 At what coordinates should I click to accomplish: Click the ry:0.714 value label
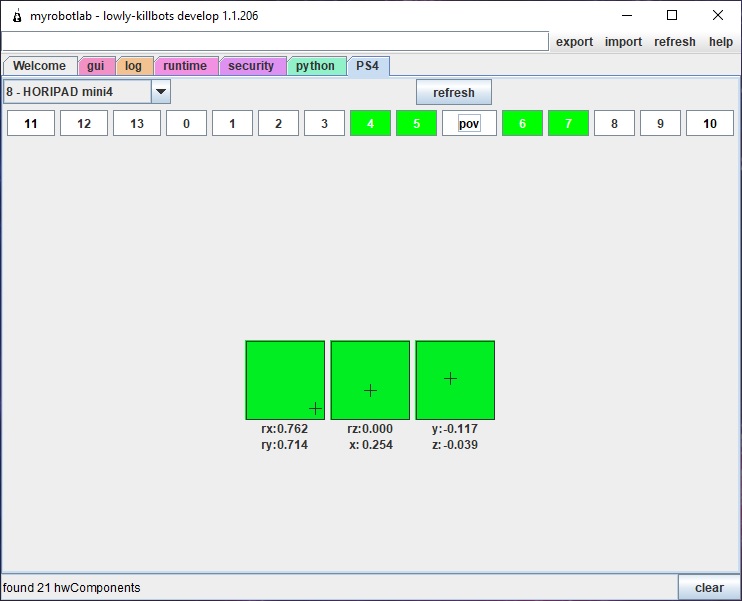coord(285,445)
